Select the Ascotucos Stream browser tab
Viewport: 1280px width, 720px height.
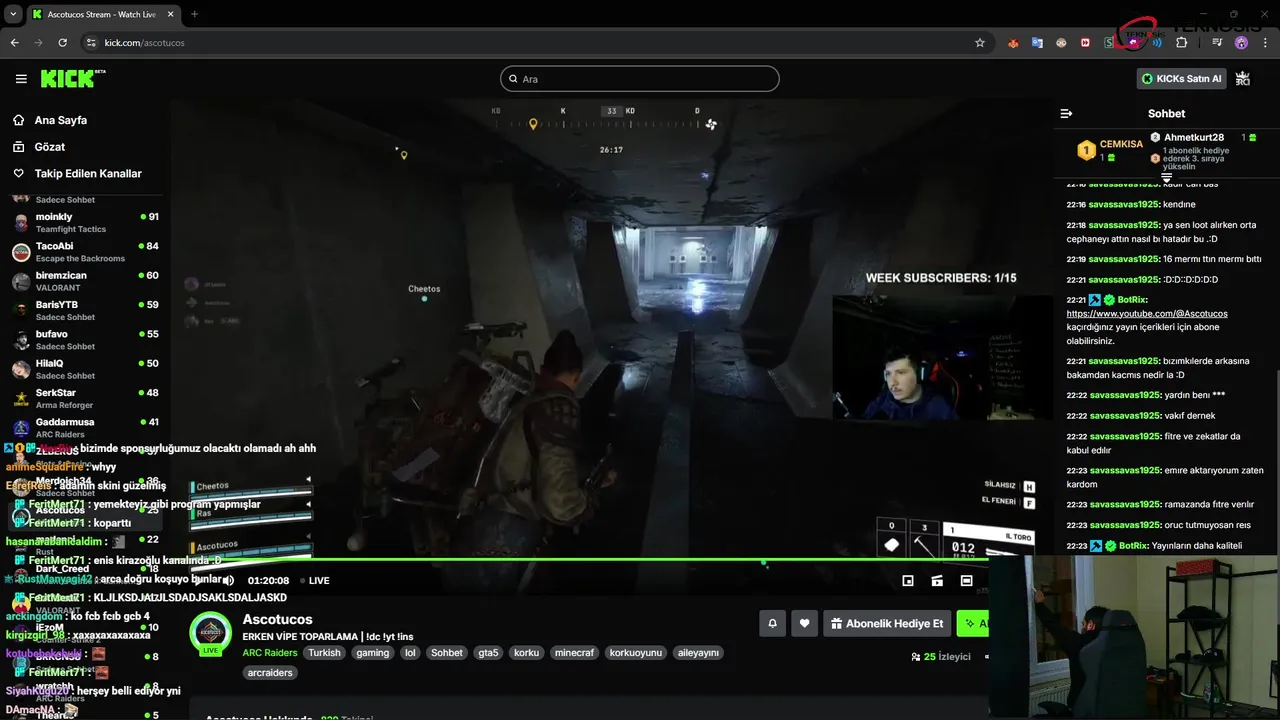click(103, 14)
